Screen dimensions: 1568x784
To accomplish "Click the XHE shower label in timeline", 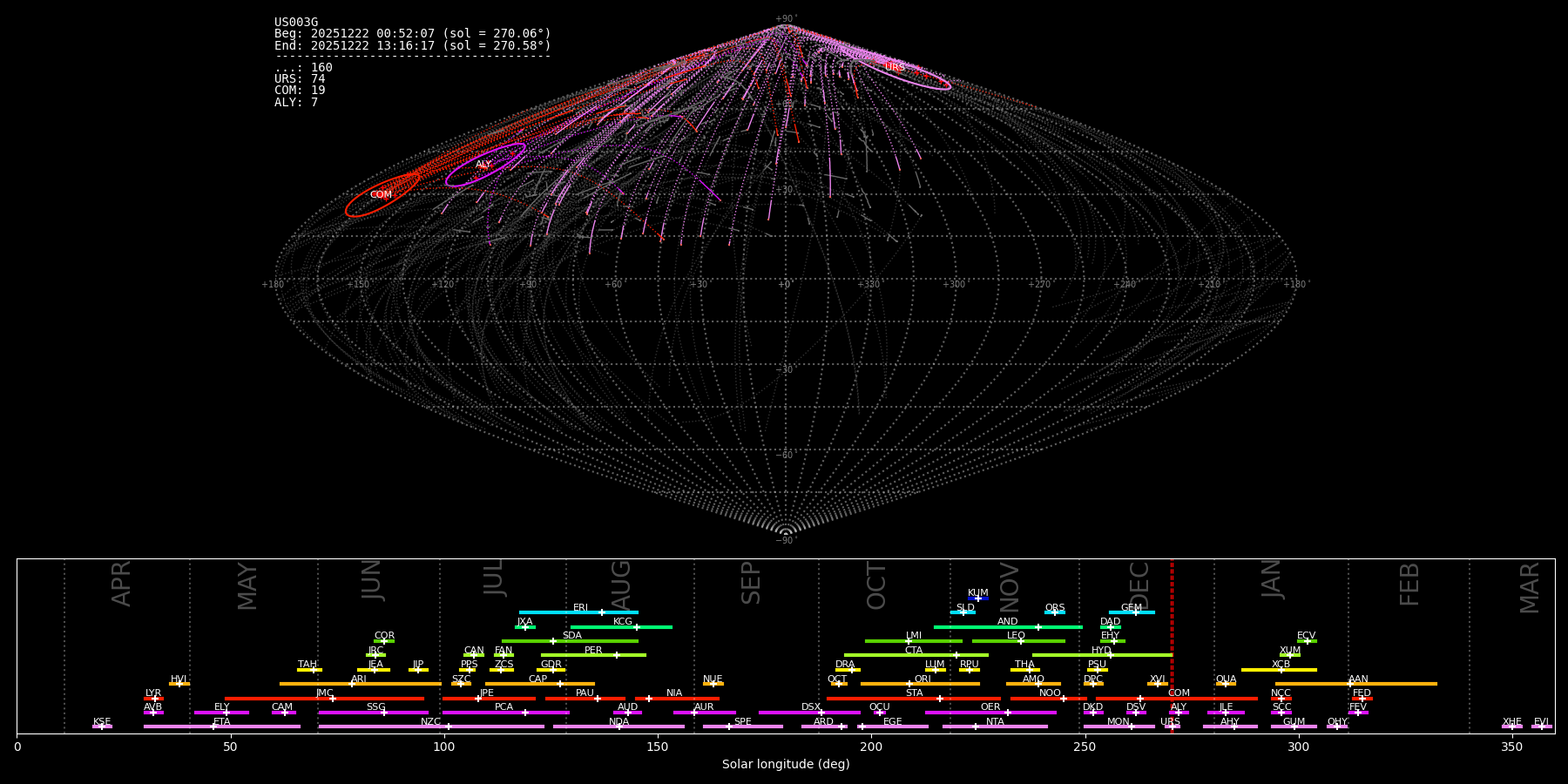I will [x=1511, y=722].
